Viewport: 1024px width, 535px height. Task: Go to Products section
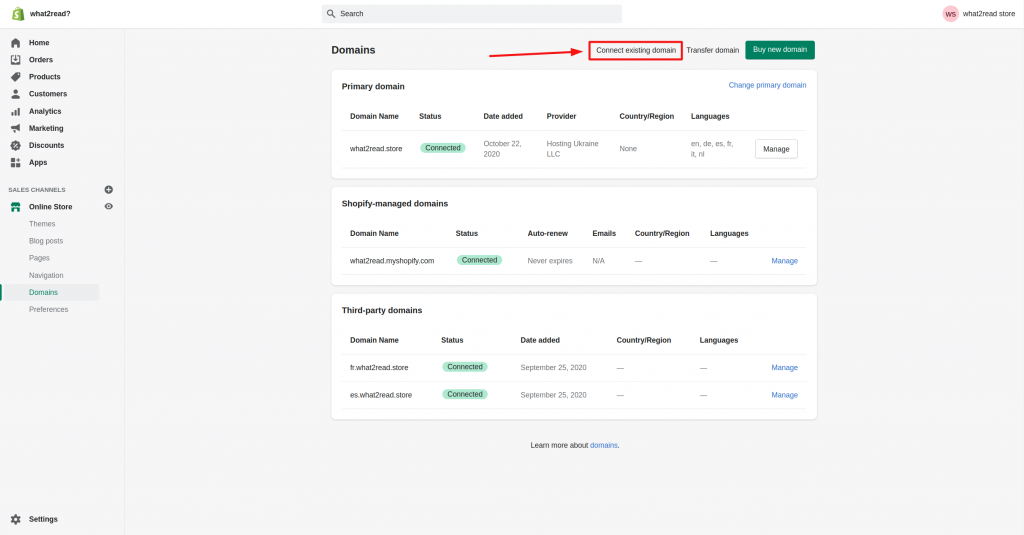pos(44,76)
